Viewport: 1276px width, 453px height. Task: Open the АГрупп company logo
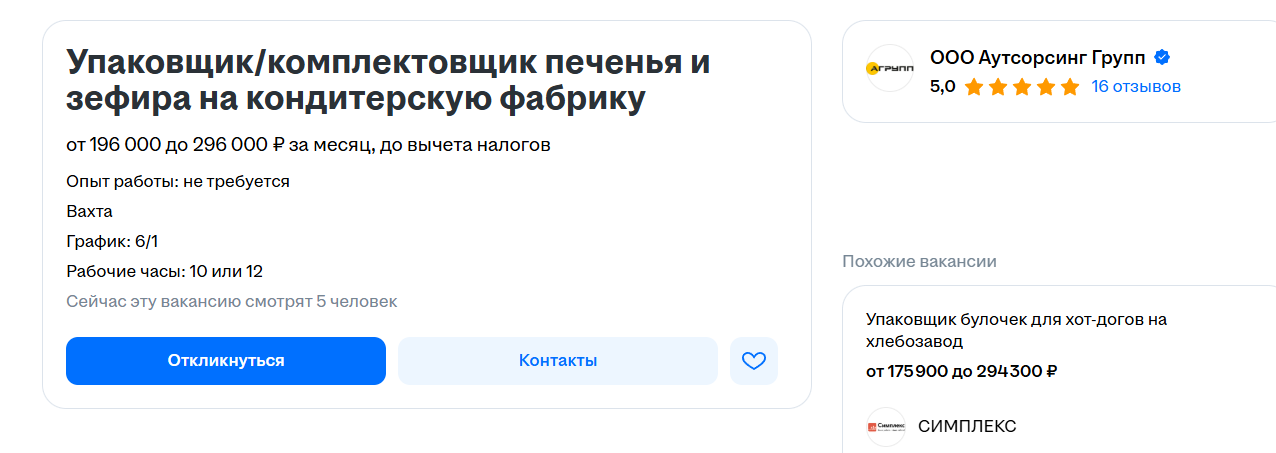(889, 69)
